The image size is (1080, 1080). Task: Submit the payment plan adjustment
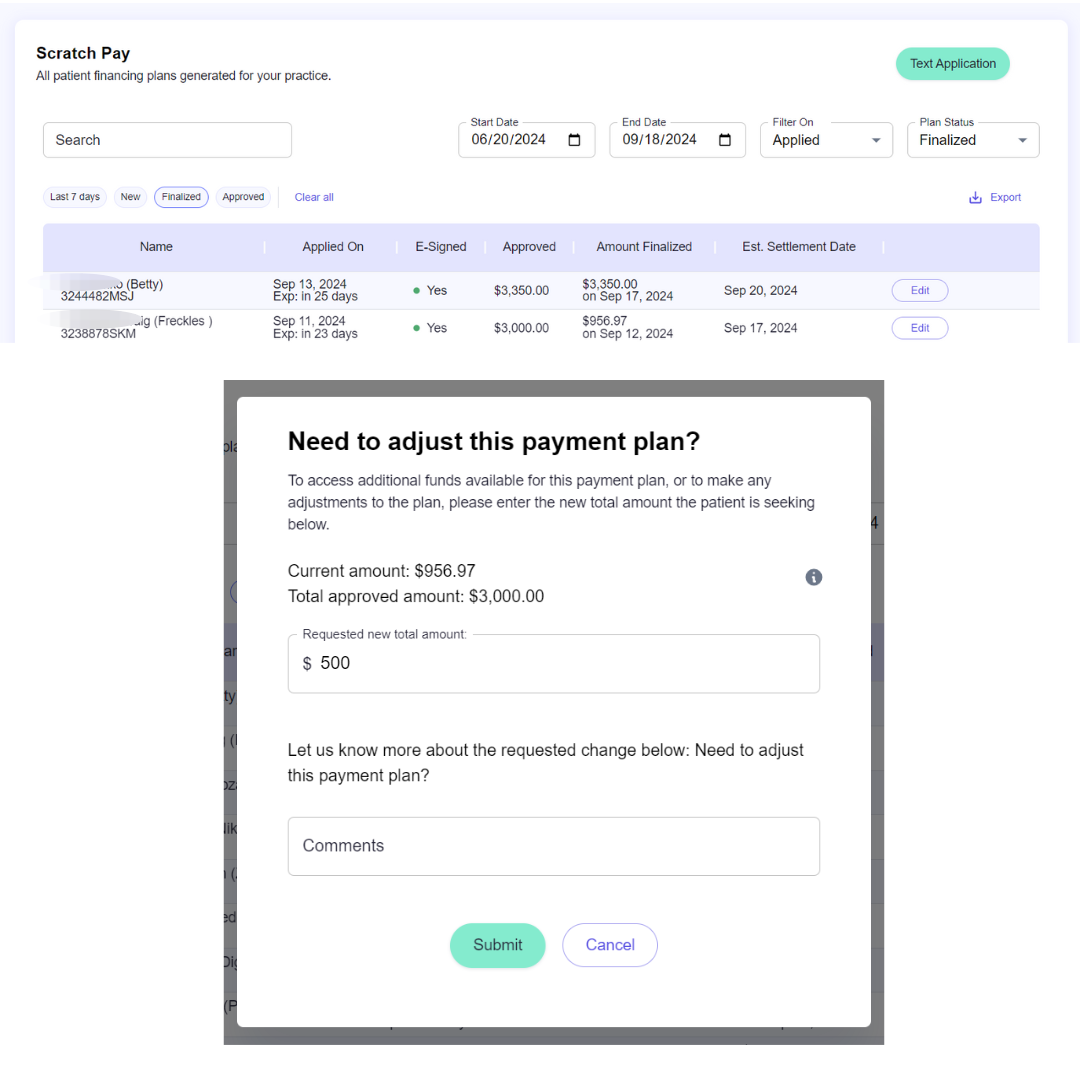(x=498, y=945)
